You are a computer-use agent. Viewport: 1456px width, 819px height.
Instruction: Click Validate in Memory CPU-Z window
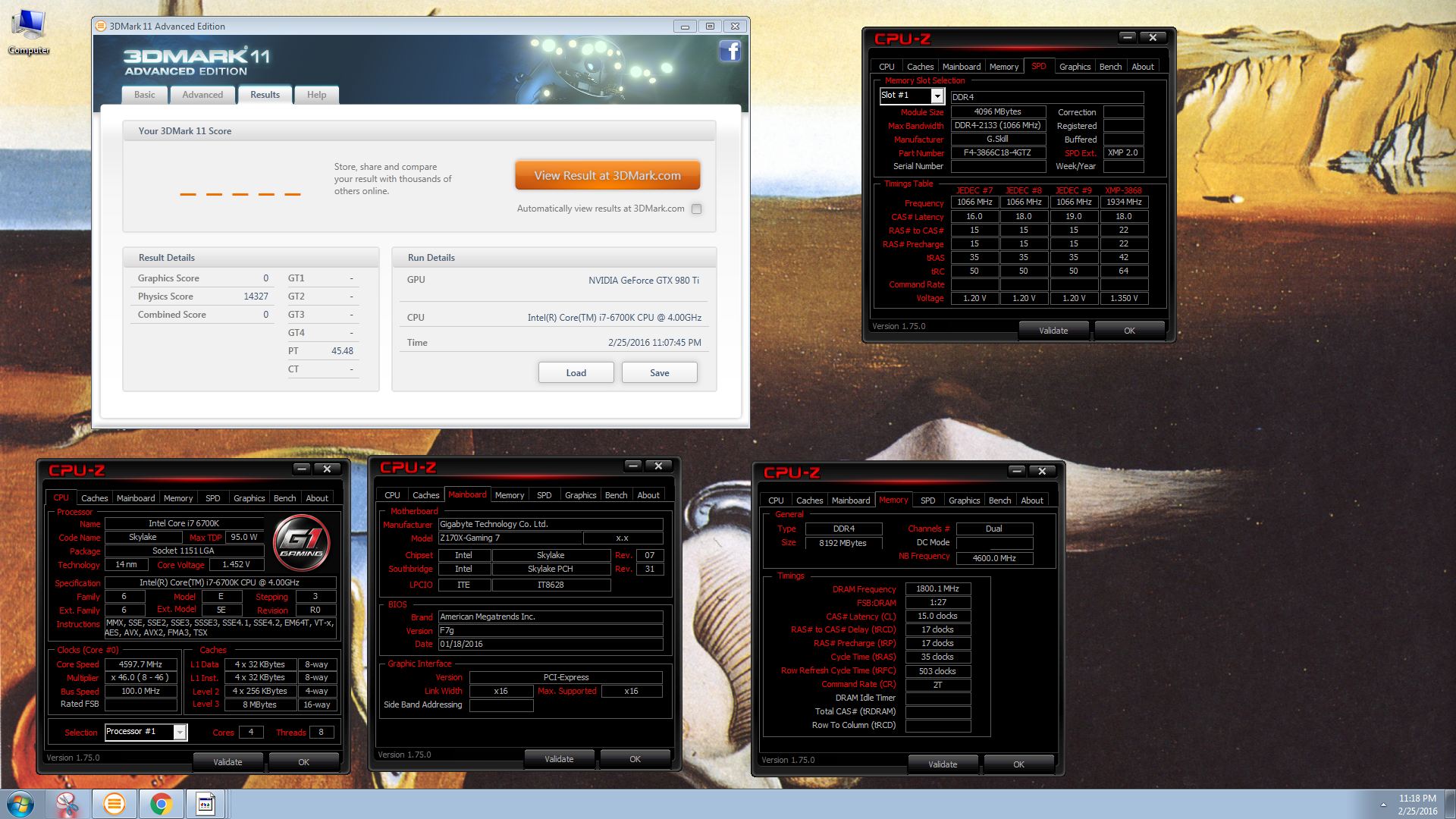pyautogui.click(x=943, y=764)
